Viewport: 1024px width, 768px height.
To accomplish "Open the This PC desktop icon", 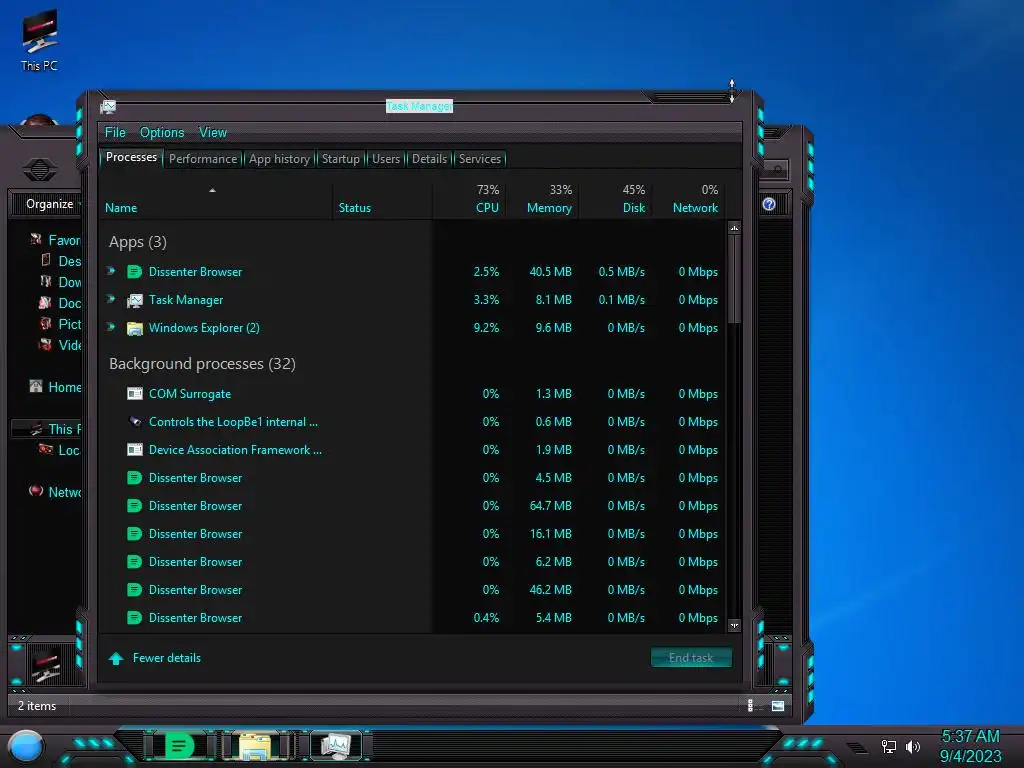I will tap(39, 39).
